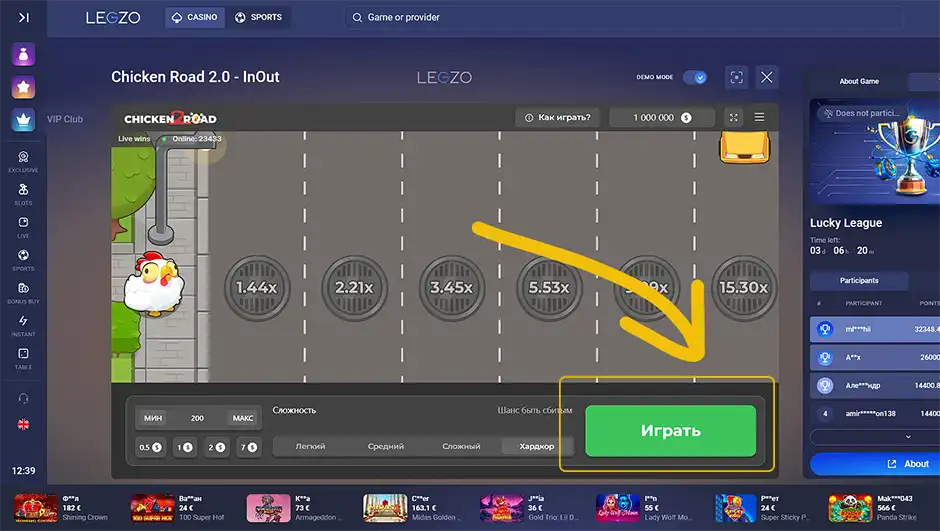Enter fullscreen via the frame icon next to Demo Mode

coord(736,77)
